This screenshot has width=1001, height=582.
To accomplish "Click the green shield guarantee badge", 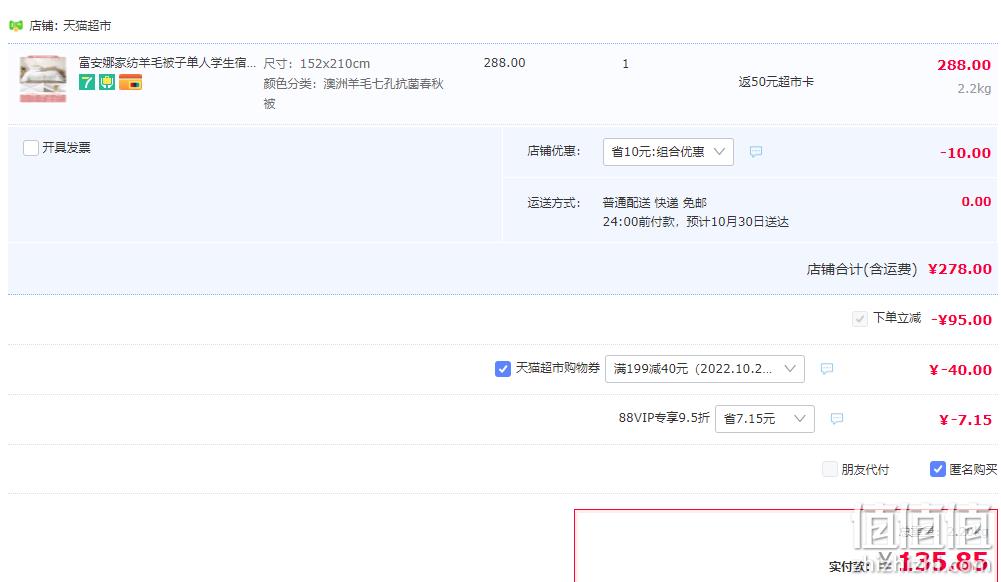I will [x=107, y=82].
